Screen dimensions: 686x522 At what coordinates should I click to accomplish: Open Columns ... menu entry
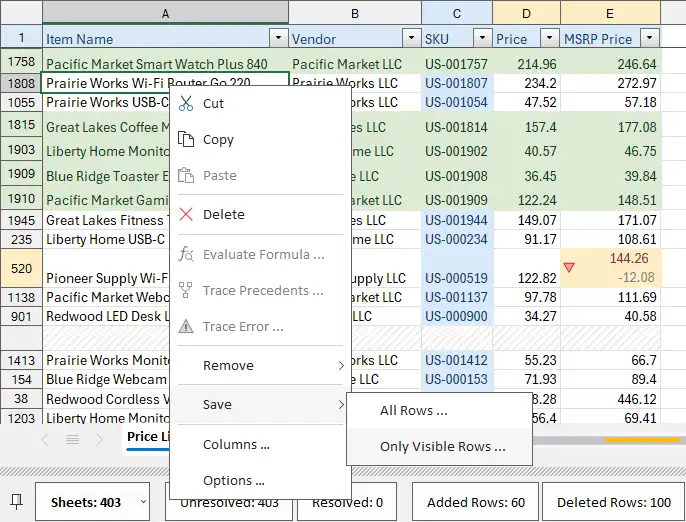point(260,444)
